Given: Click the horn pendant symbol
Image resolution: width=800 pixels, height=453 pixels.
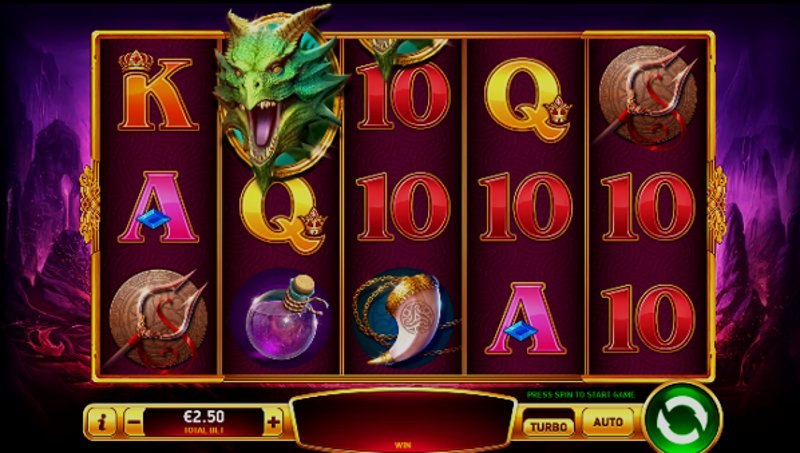Looking at the screenshot, I should click(406, 319).
